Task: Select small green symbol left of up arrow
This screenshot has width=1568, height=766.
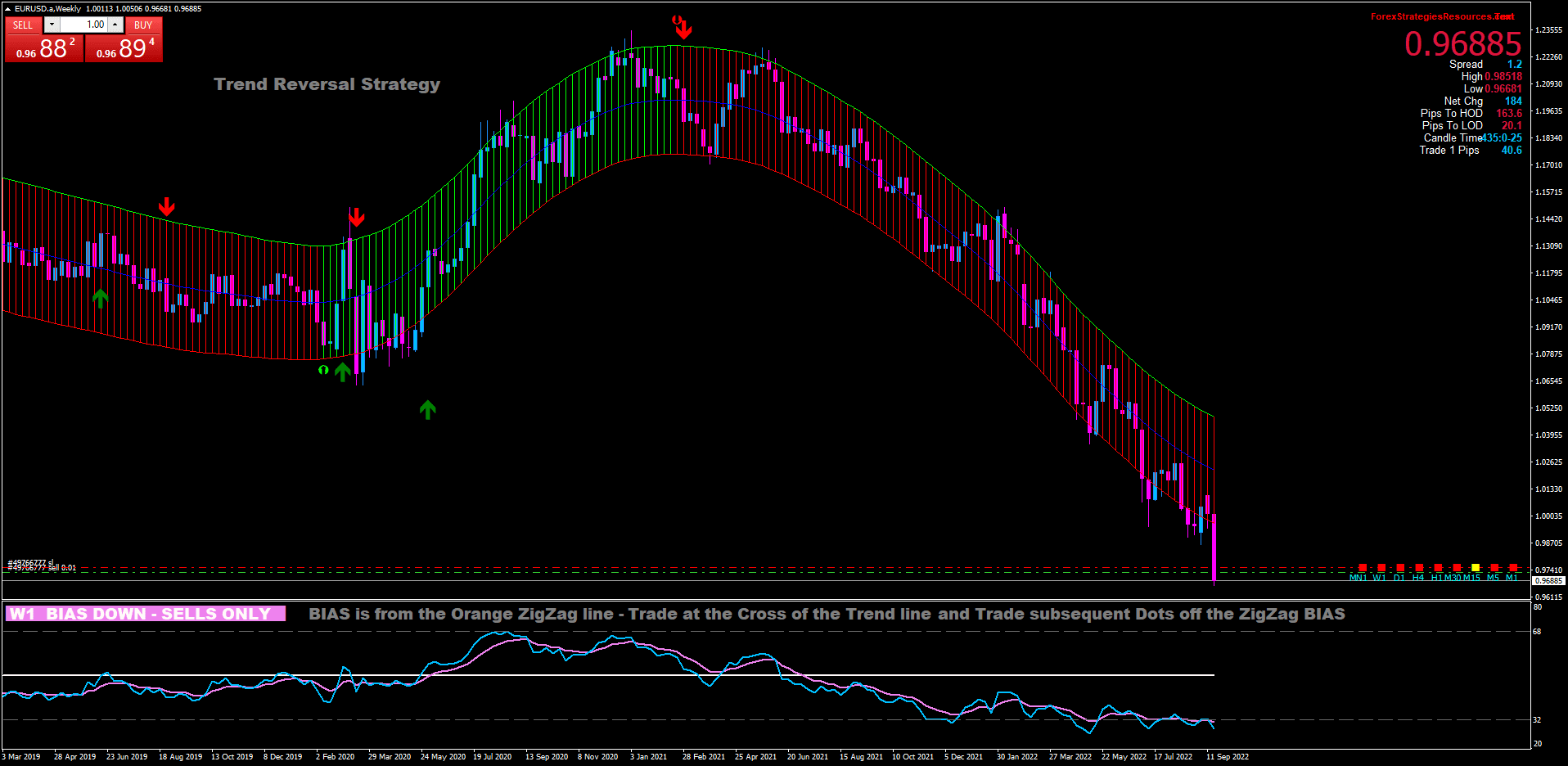Action: click(323, 371)
